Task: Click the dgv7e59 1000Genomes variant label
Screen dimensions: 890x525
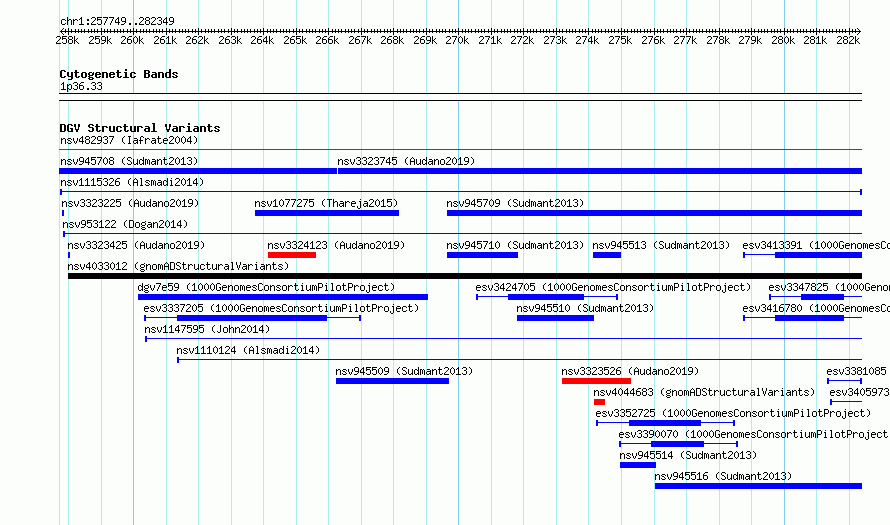Action: tap(266, 287)
